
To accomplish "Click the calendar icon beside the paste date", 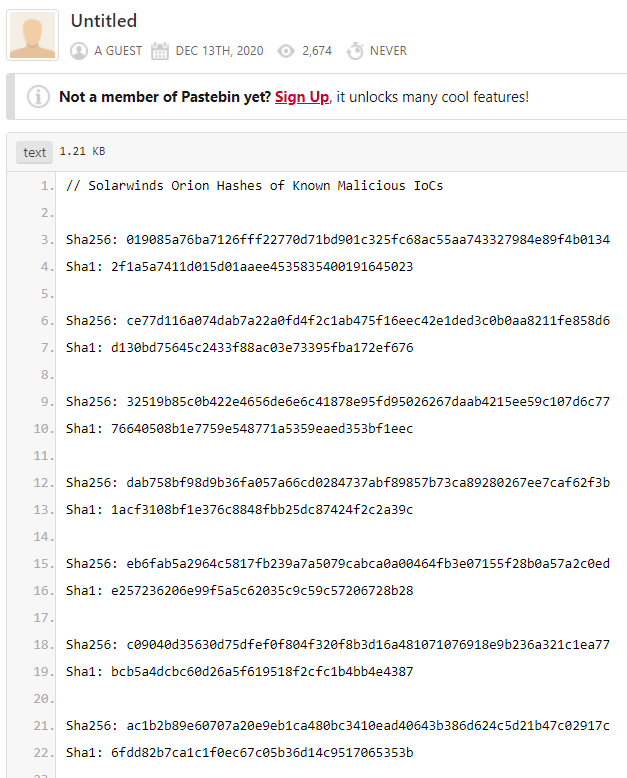I will click(x=160, y=51).
